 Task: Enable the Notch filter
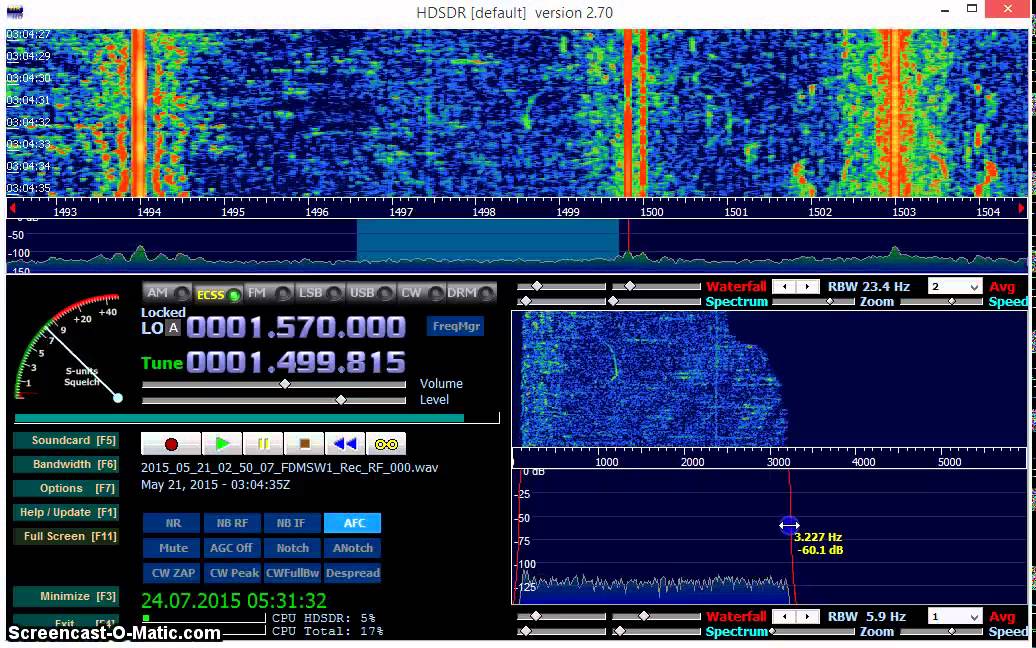point(292,548)
